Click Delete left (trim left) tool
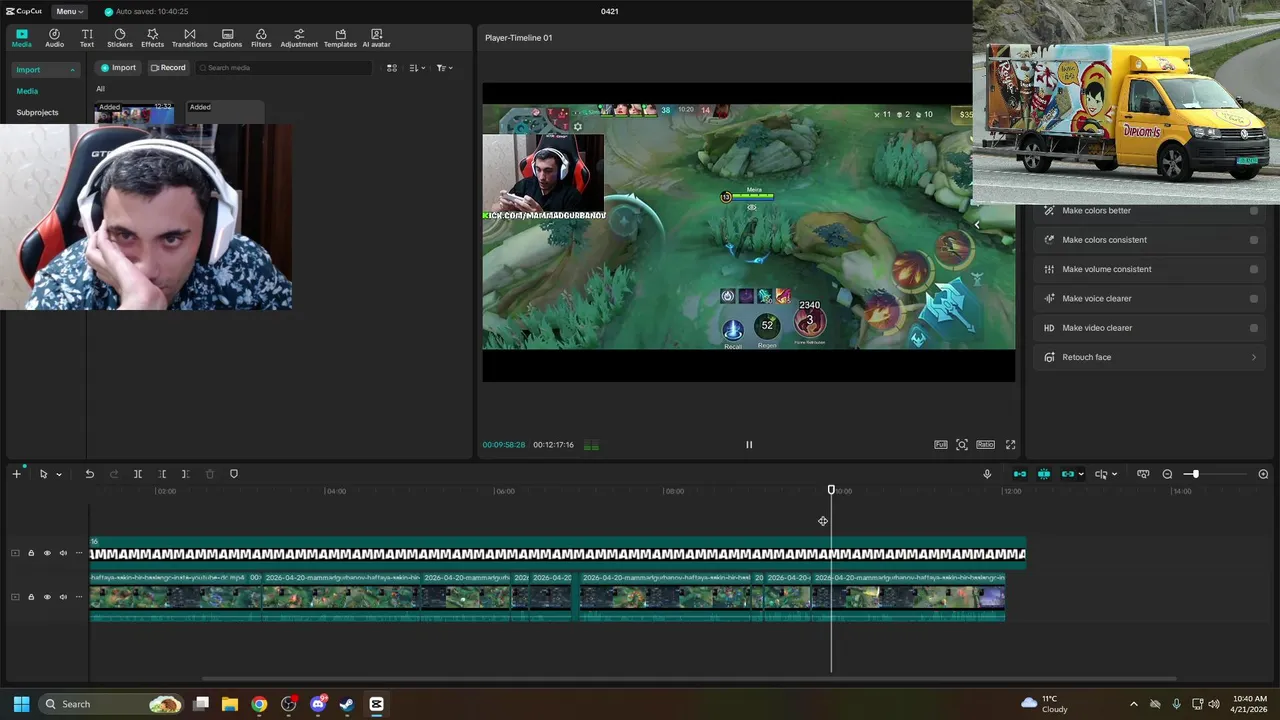 162,474
